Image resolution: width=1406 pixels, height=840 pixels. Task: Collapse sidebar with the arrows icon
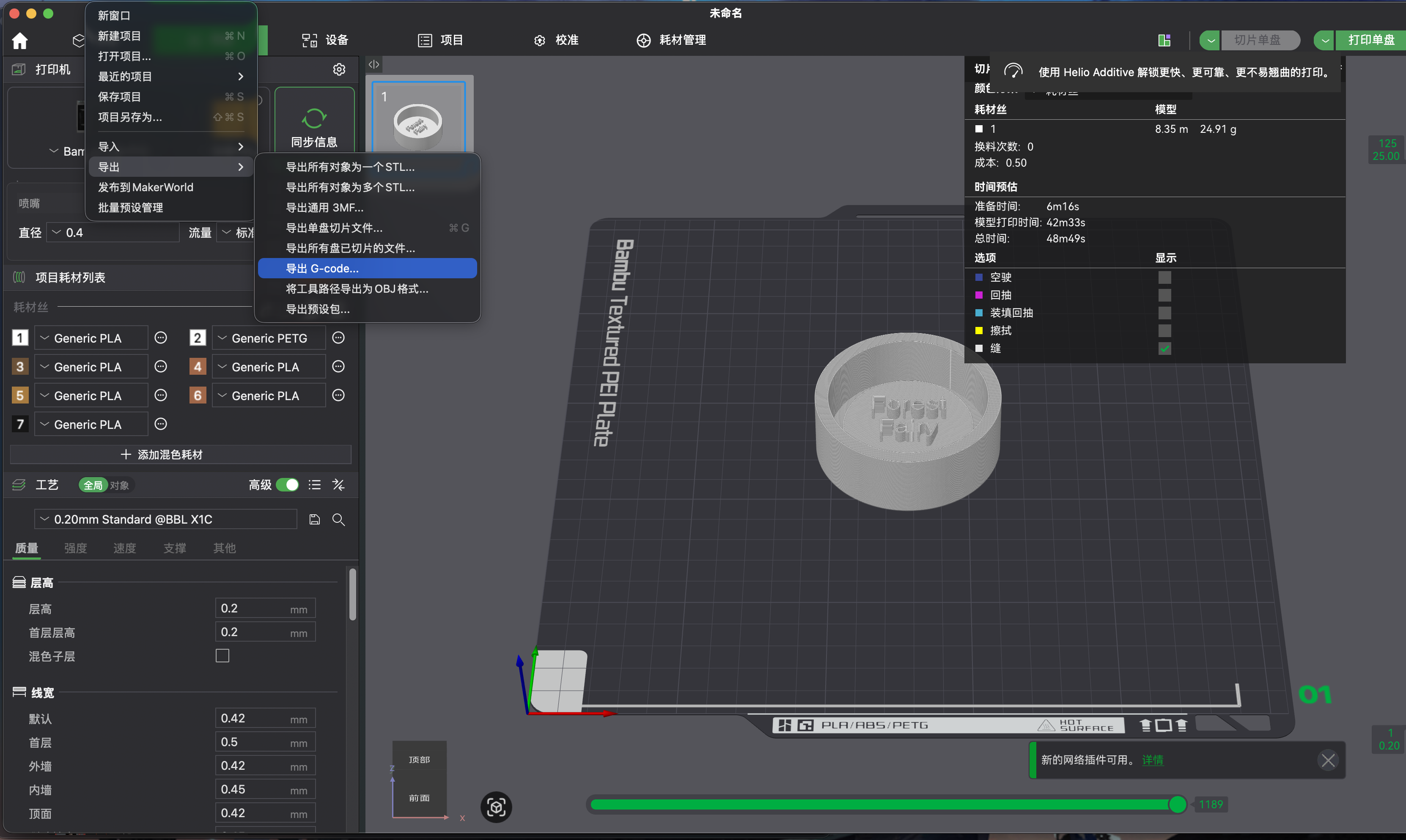373,65
